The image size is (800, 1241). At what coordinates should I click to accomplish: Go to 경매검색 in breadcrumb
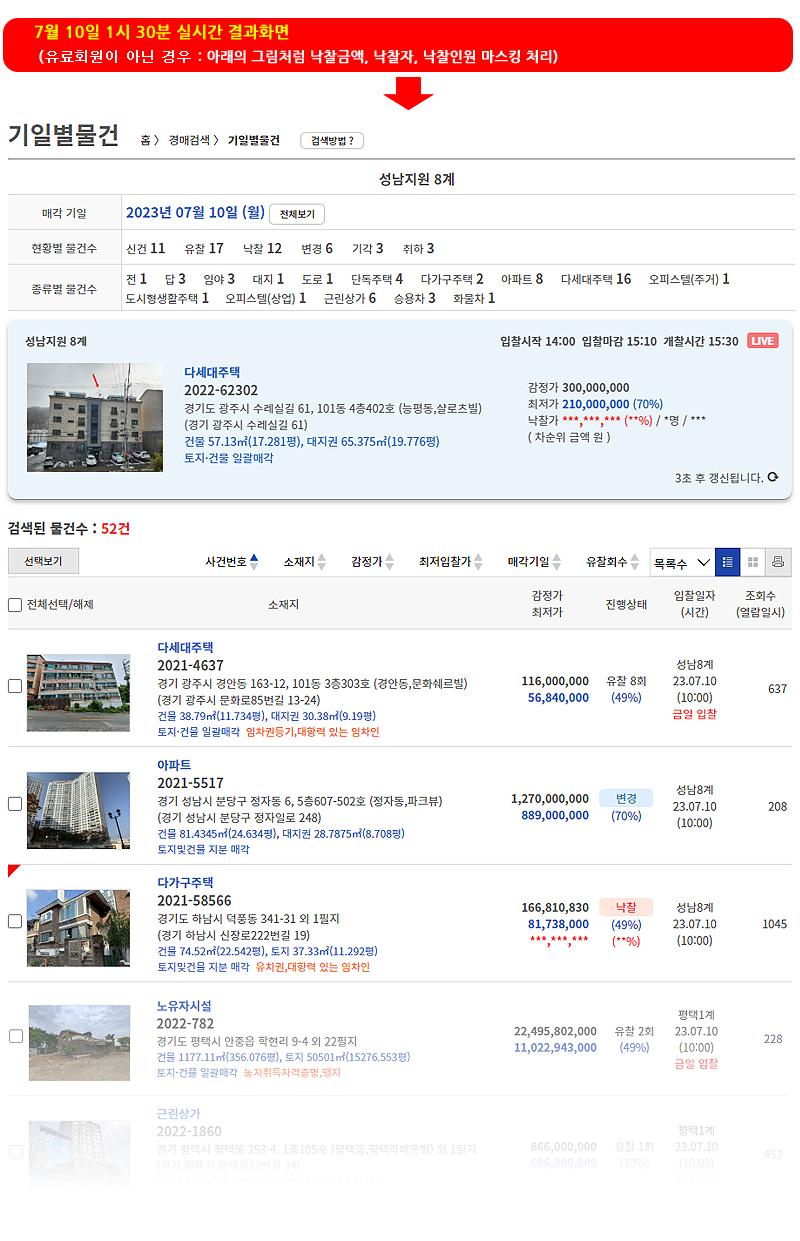188,141
